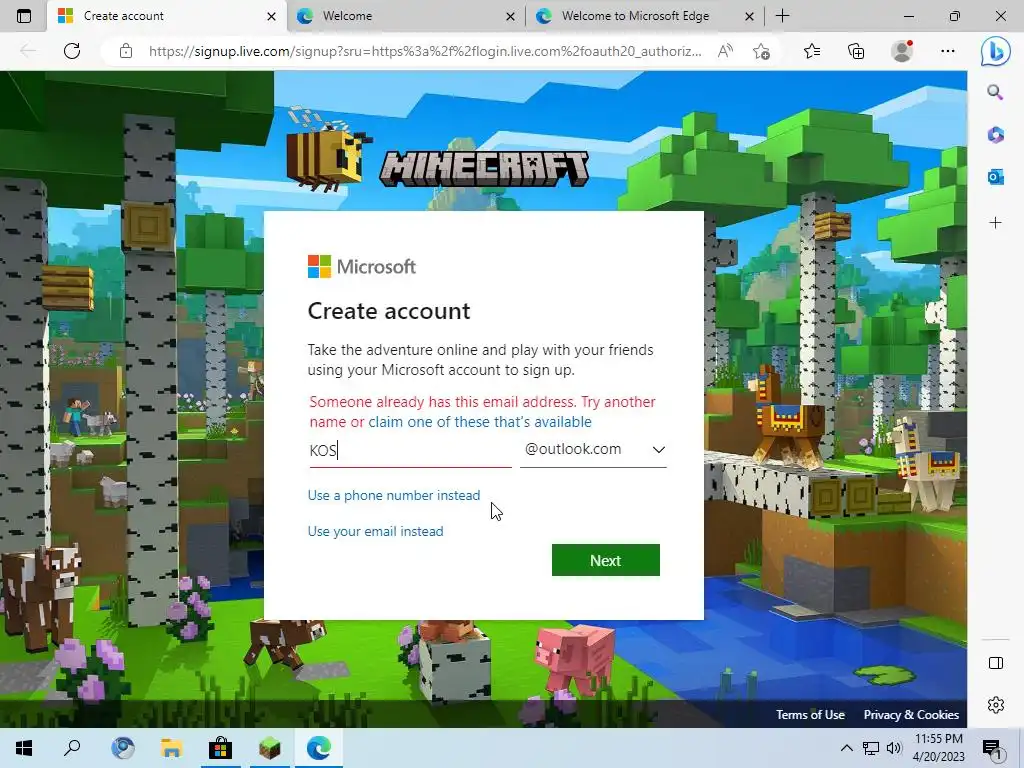
Task: Open Bing Chat sidebar button
Action: pyautogui.click(x=995, y=52)
